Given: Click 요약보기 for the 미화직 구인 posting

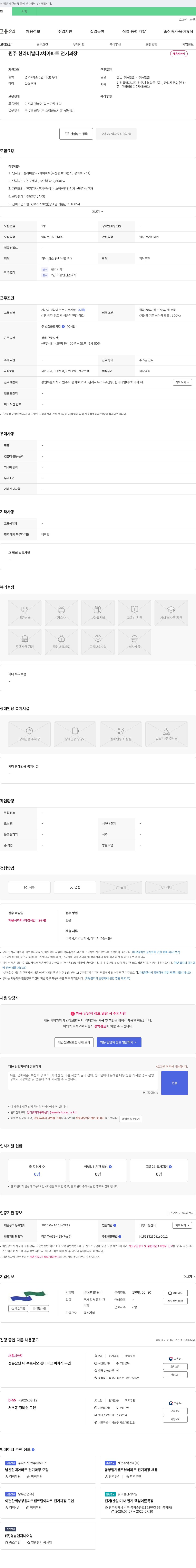Looking at the screenshot, I should [175, 1367].
